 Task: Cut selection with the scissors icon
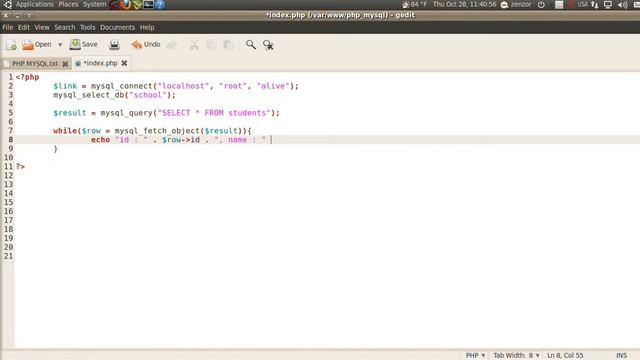194,45
